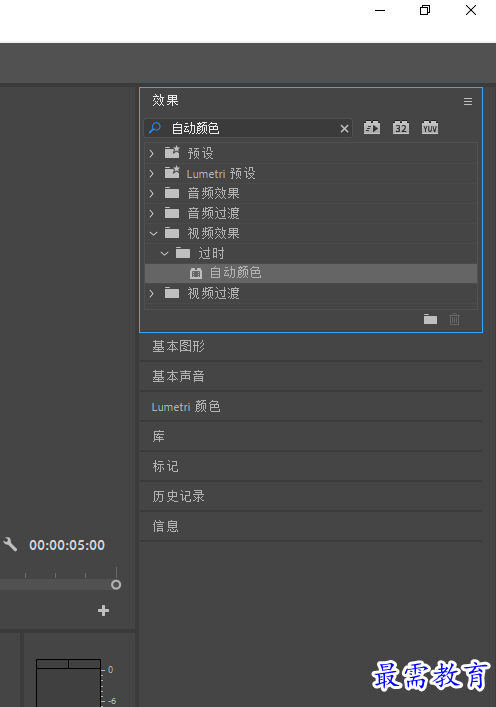Select the 预设 folder row
This screenshot has width=496, height=707.
click(311, 153)
